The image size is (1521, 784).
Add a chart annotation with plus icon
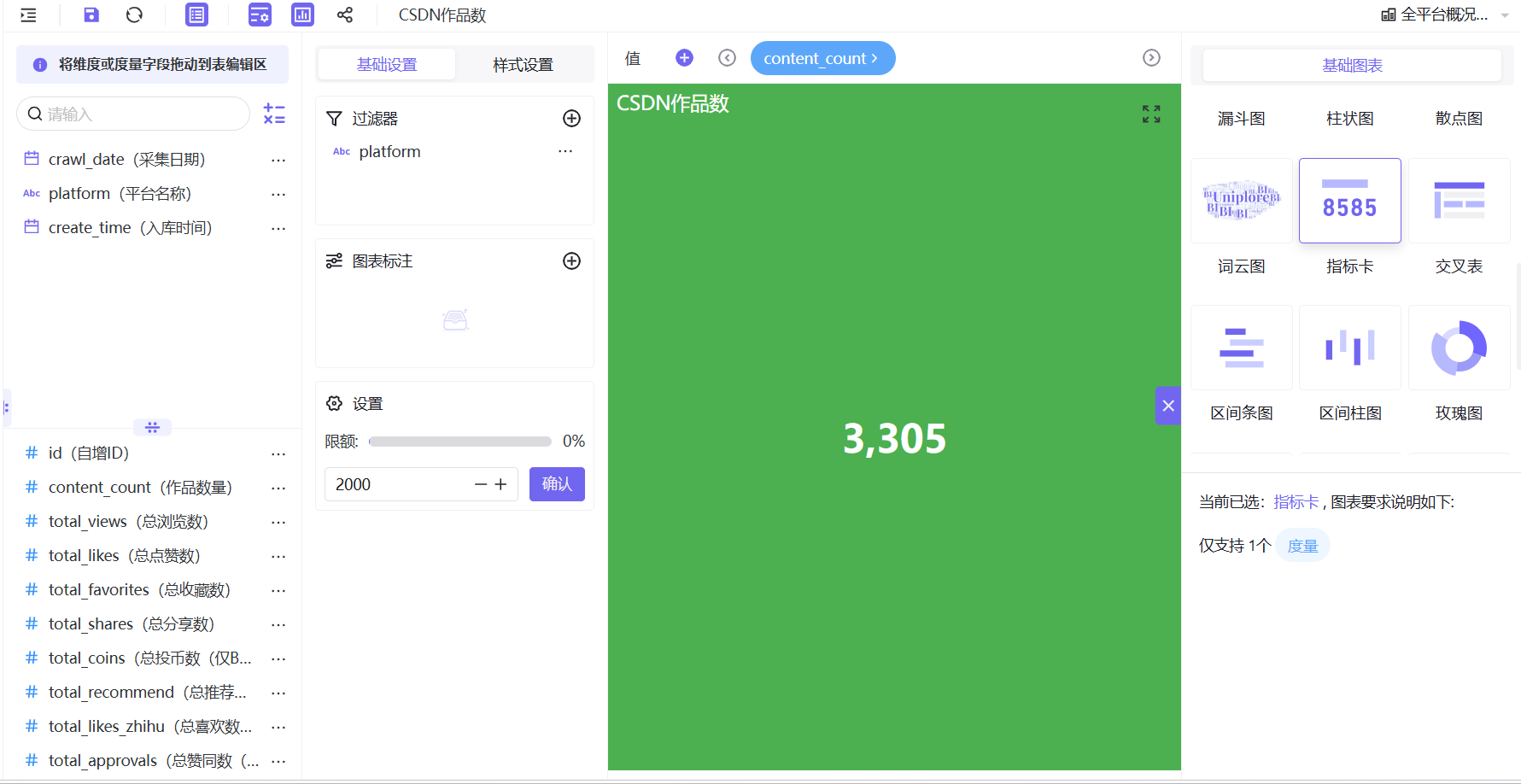point(572,261)
